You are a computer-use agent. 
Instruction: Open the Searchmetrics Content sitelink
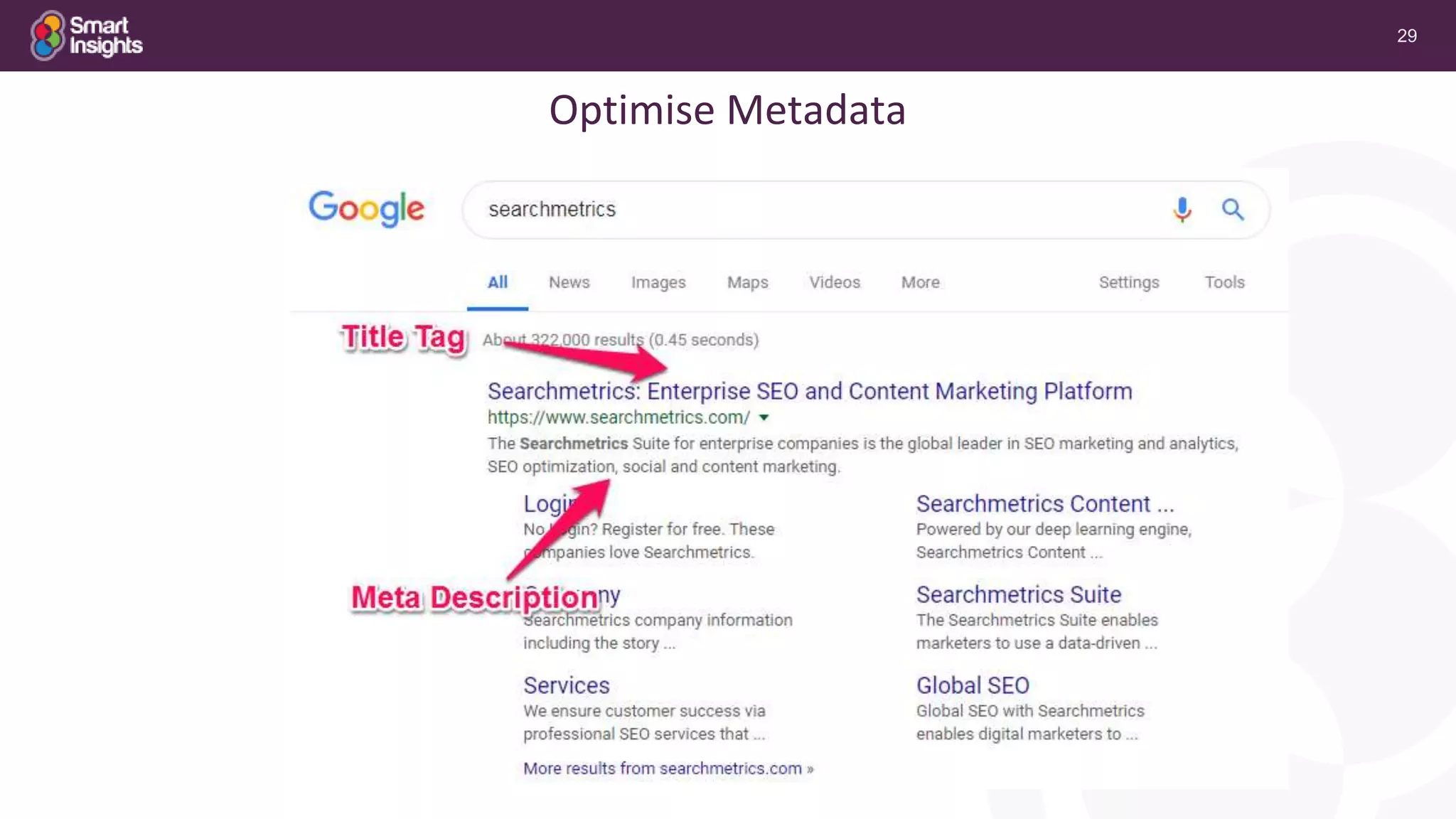pos(1045,503)
